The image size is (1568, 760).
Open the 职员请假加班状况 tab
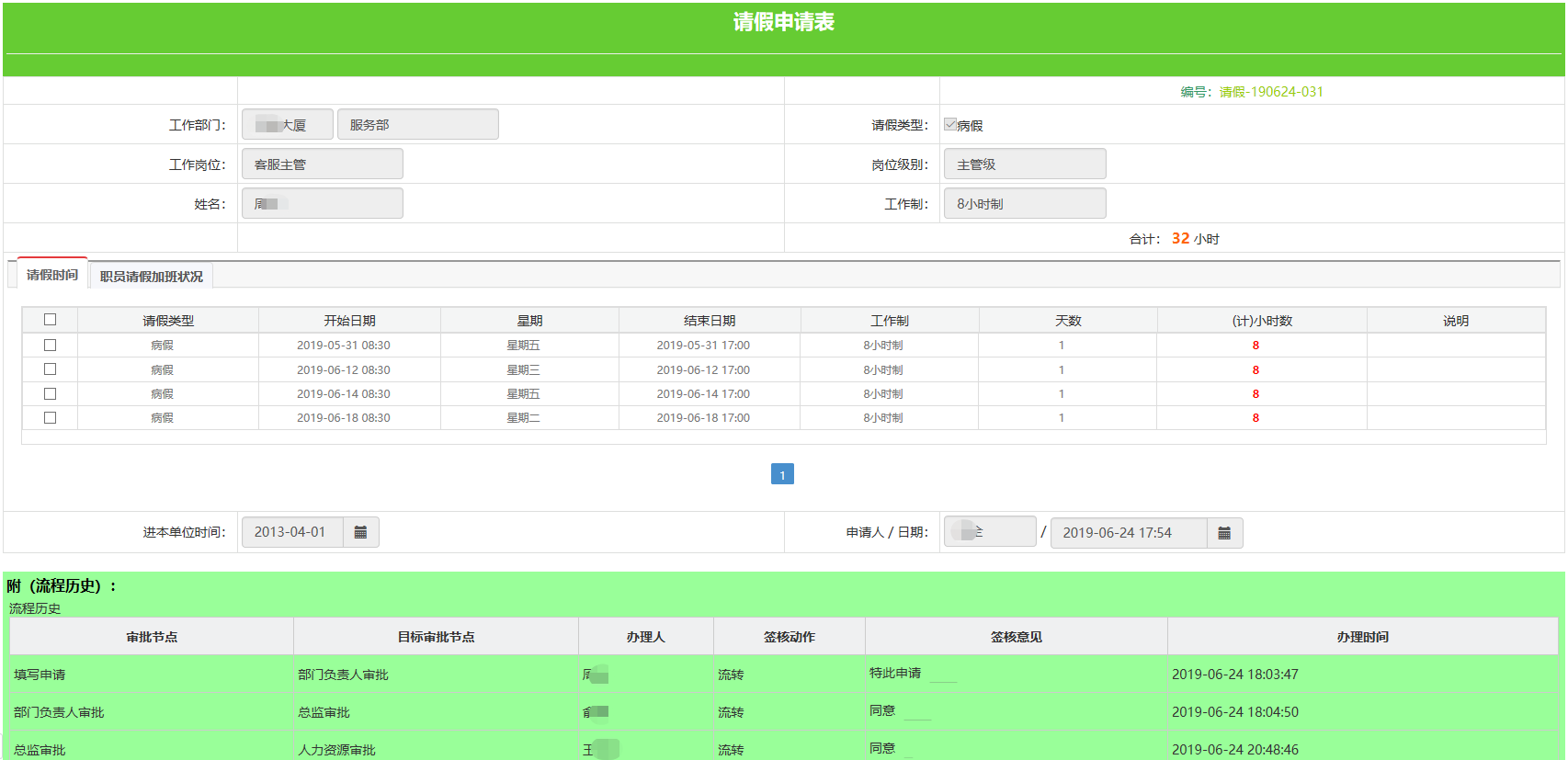tap(152, 277)
